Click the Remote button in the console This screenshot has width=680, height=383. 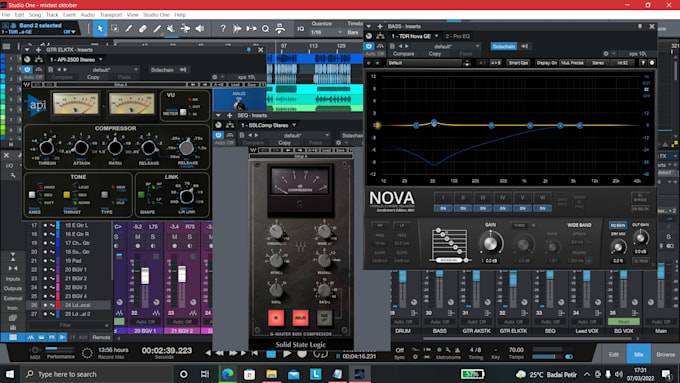[101, 337]
